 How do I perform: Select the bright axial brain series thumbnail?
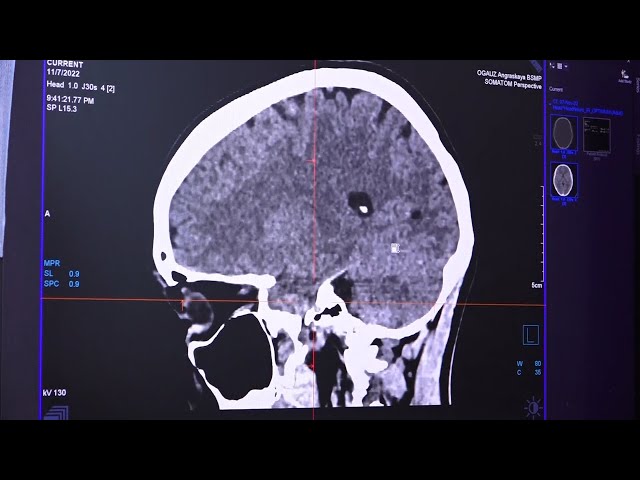[x=564, y=180]
